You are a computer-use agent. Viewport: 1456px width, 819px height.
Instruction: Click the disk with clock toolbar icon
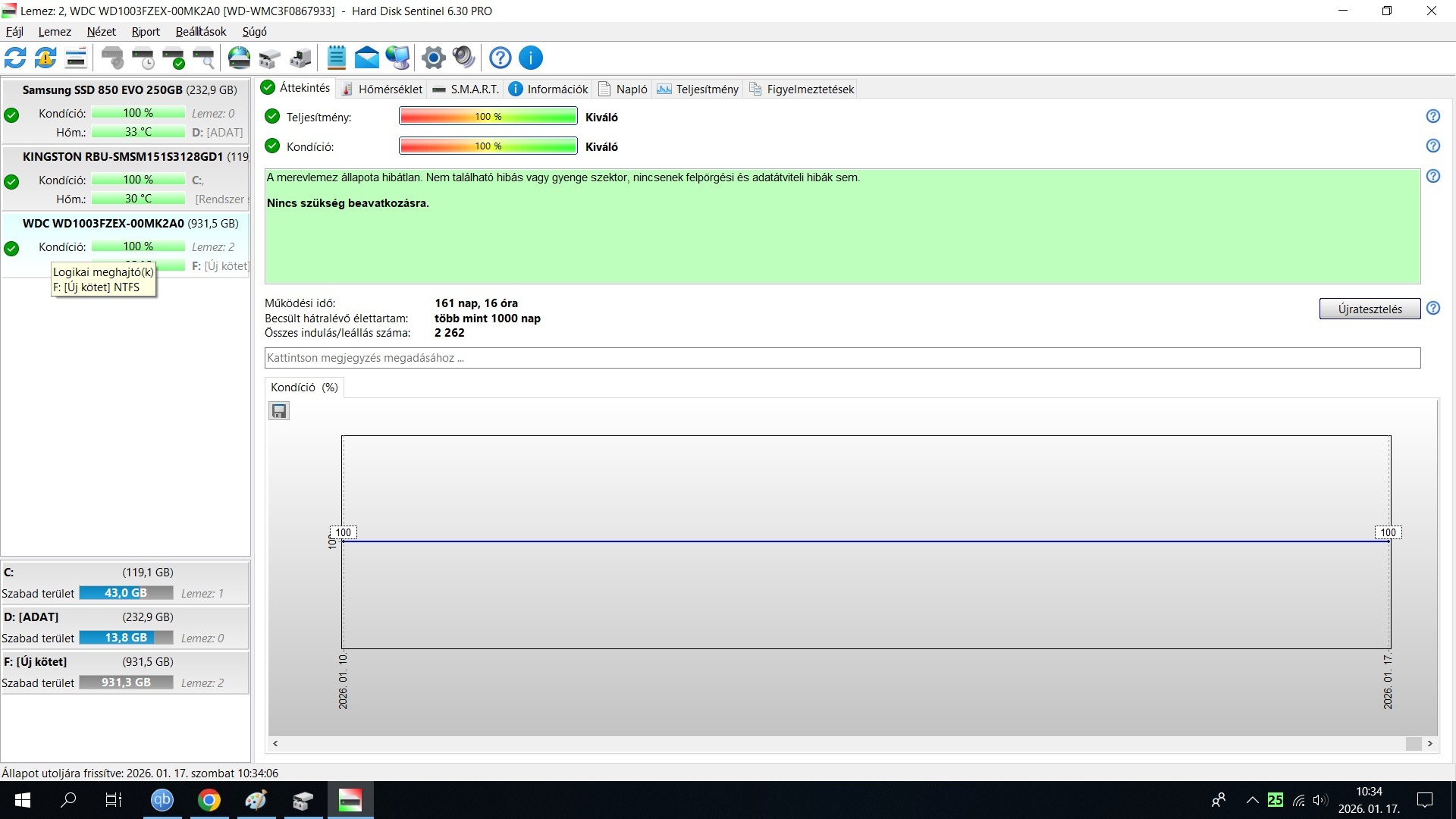(x=143, y=58)
